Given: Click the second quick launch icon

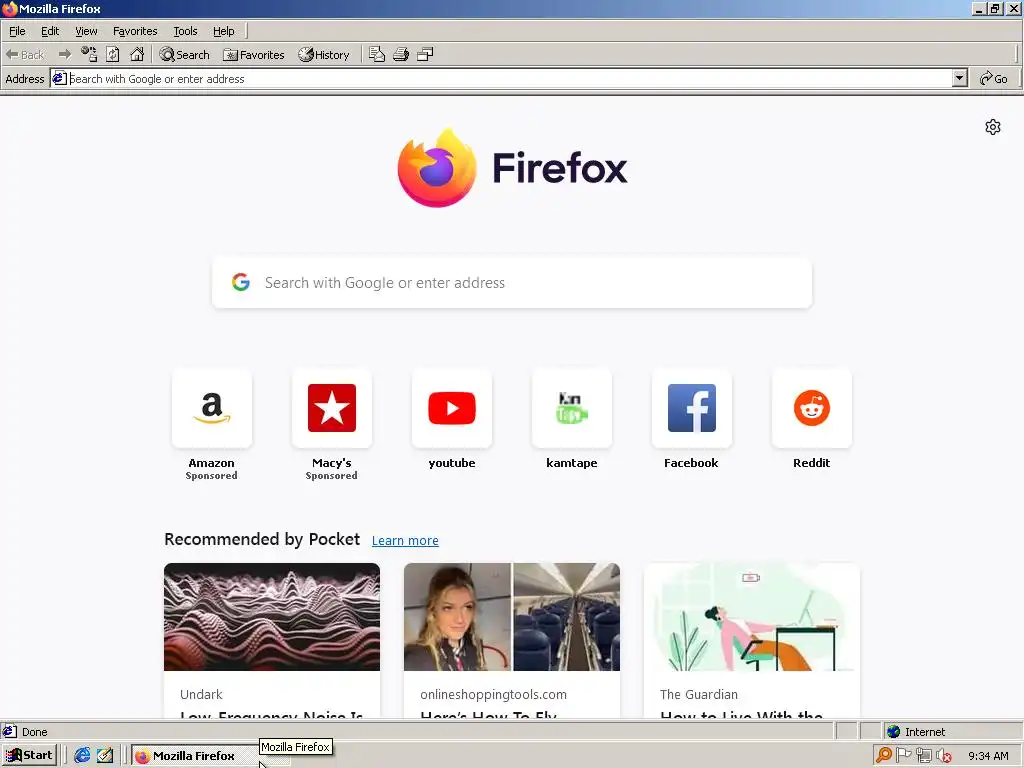Looking at the screenshot, I should [x=105, y=756].
